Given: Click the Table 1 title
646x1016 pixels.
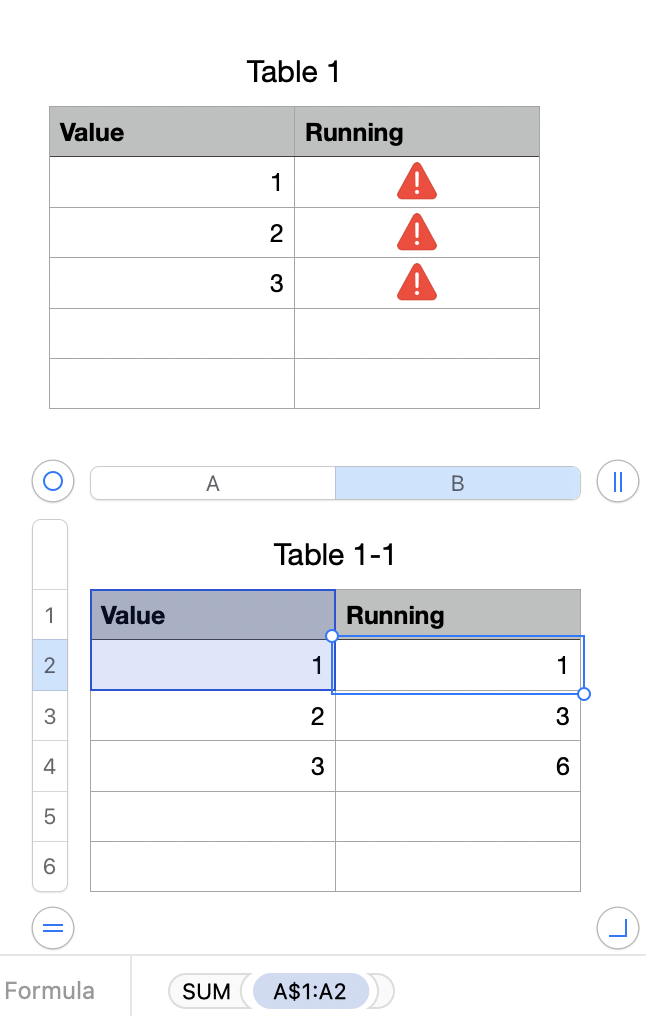Looking at the screenshot, I should click(293, 72).
